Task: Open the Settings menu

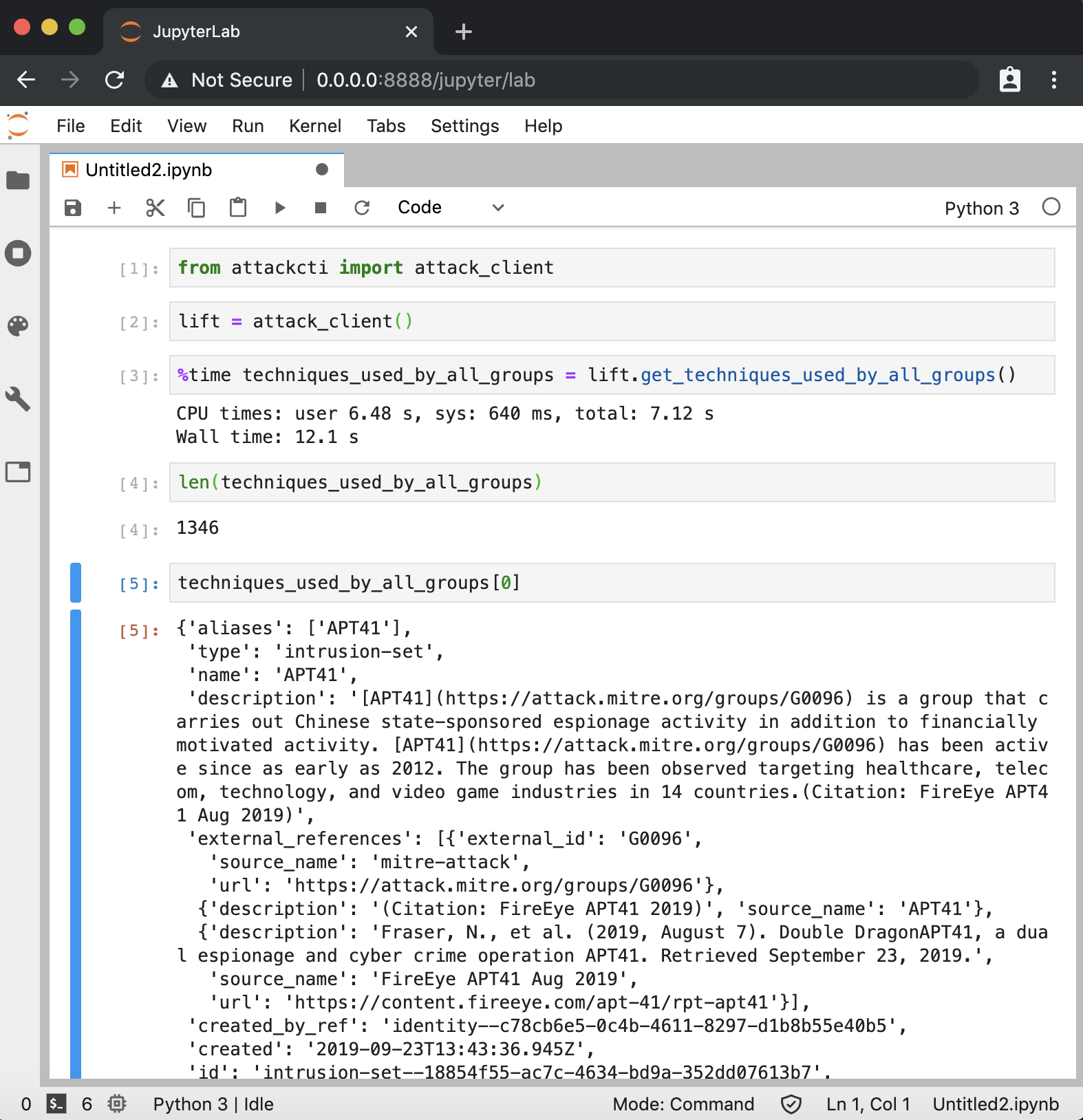Action: 465,126
